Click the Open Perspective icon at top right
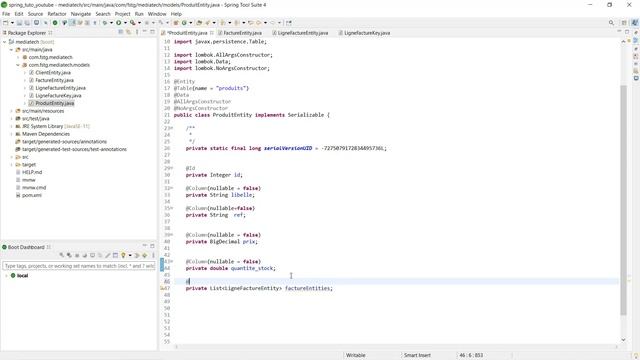The width and height of the screenshot is (640, 360). (624, 23)
